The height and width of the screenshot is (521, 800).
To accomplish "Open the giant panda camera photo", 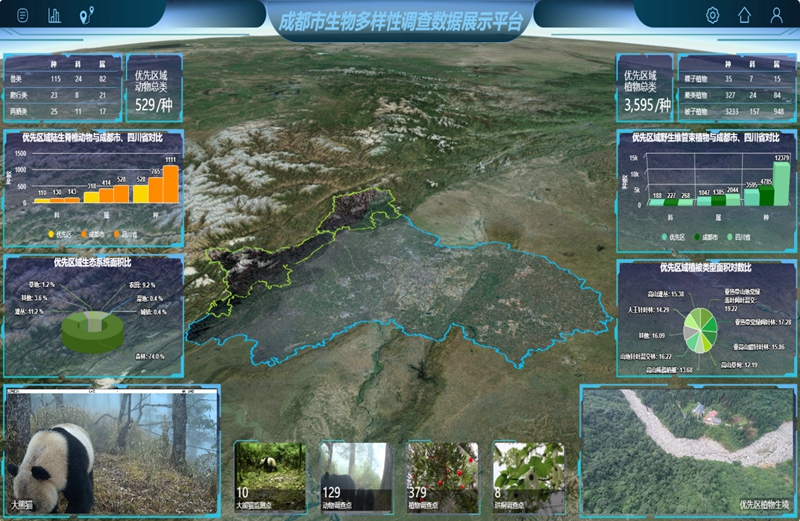I will pos(112,452).
